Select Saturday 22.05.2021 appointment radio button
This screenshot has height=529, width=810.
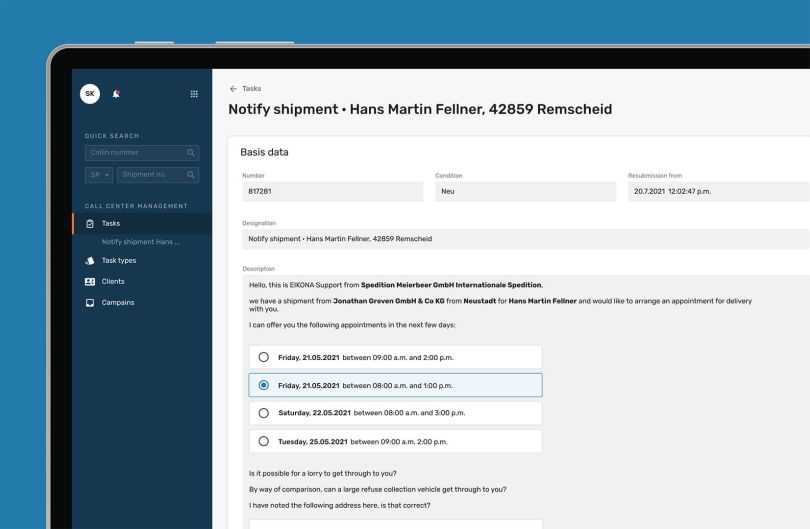pyautogui.click(x=264, y=413)
